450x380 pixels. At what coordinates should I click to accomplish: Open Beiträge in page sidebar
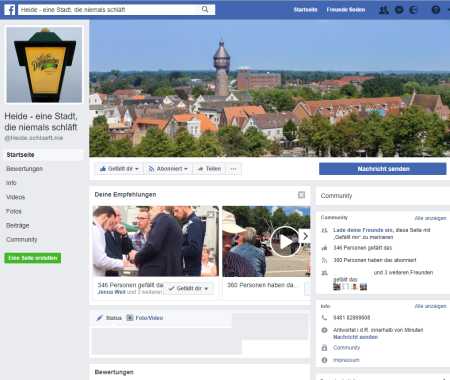17,225
